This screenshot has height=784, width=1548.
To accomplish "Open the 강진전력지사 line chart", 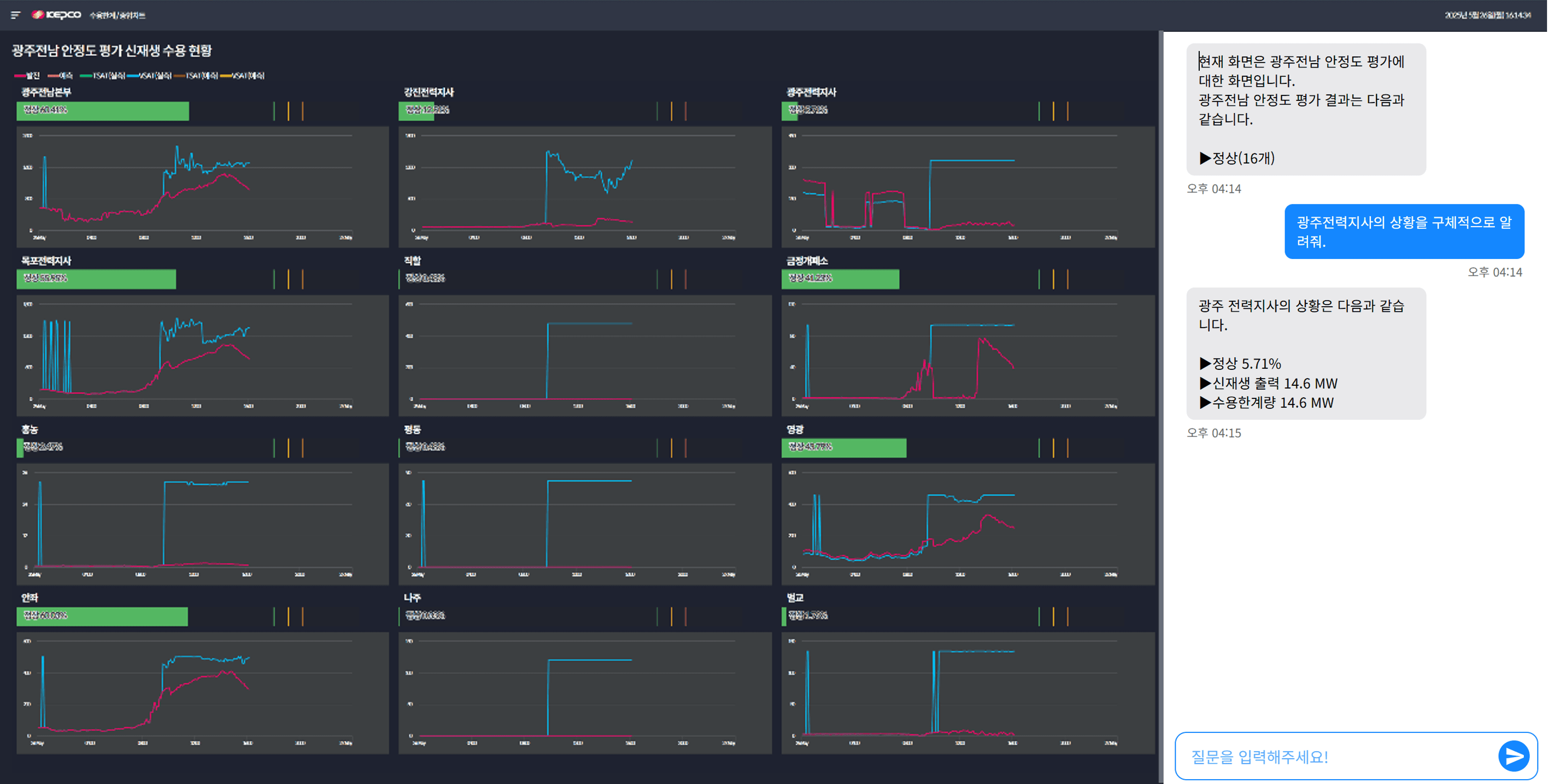I will (x=584, y=186).
